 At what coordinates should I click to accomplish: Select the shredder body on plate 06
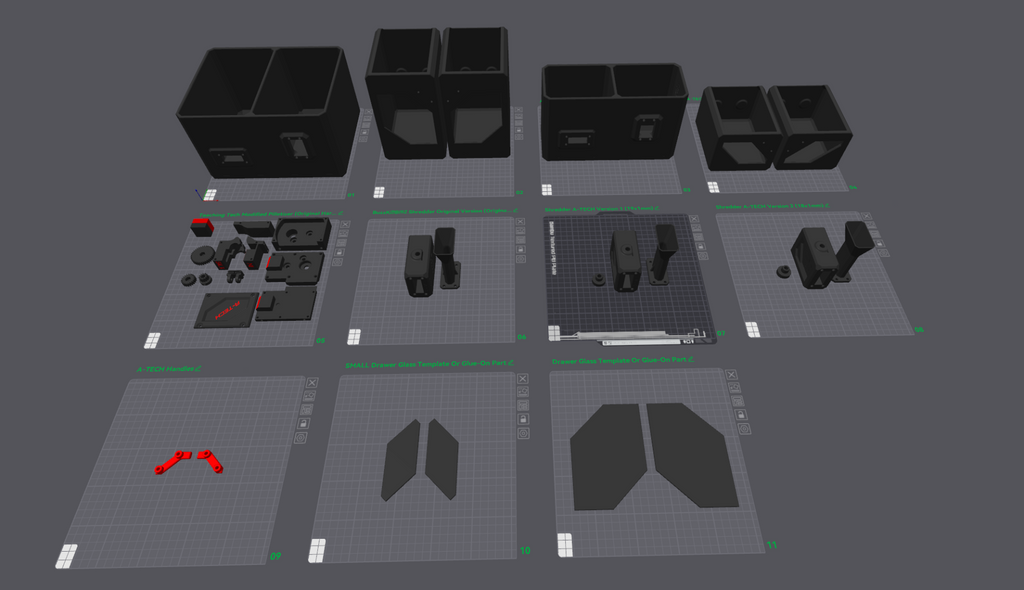[x=418, y=267]
